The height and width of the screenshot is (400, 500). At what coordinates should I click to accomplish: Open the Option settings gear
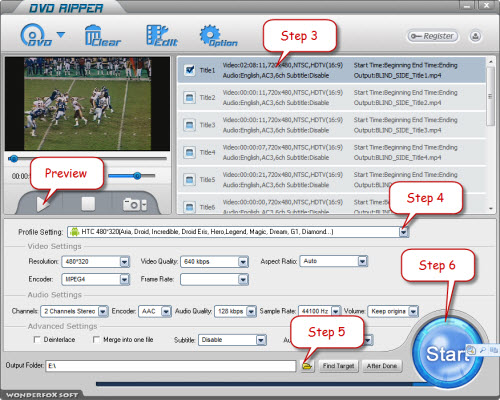click(218, 36)
